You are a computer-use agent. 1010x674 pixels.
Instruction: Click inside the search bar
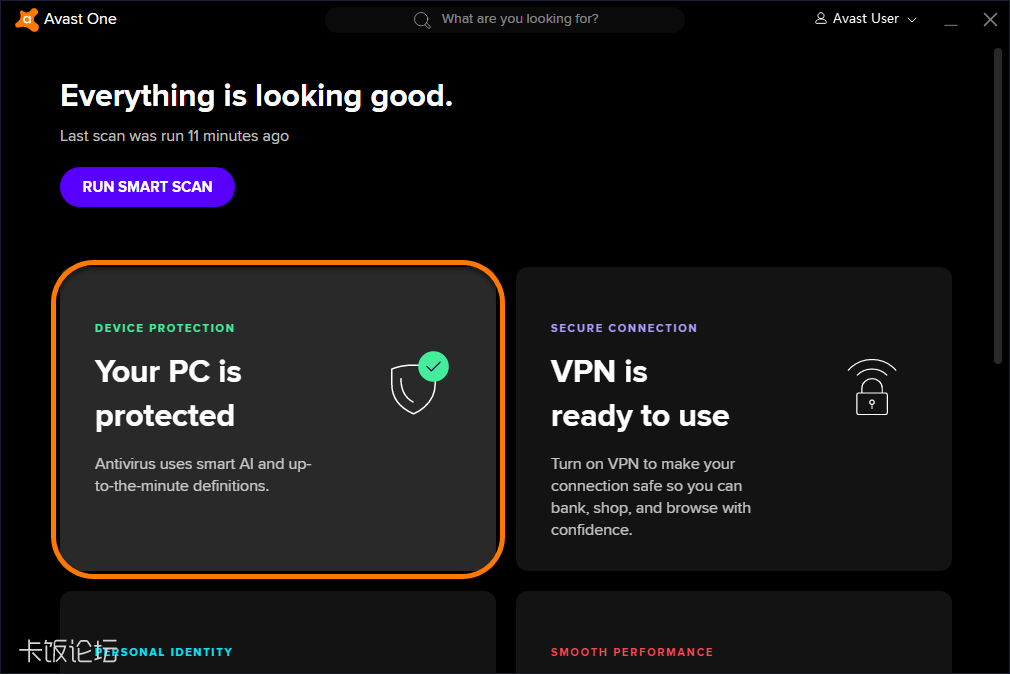(x=504, y=19)
